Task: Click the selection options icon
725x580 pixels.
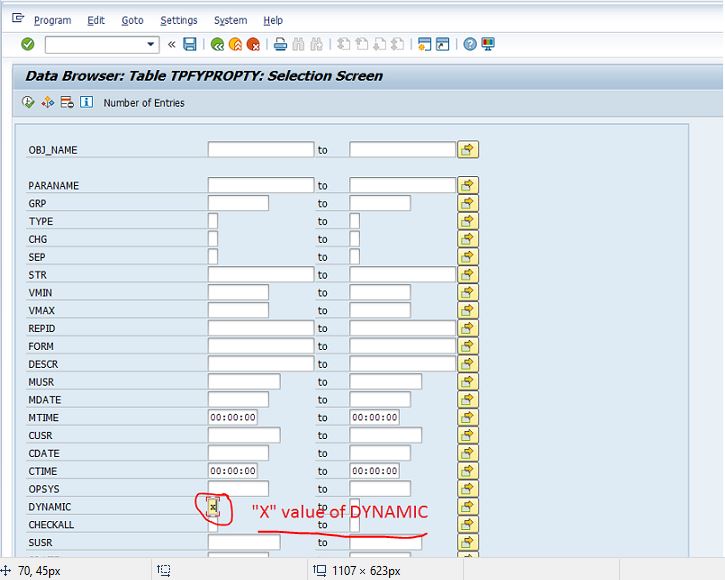Action: pos(48,102)
